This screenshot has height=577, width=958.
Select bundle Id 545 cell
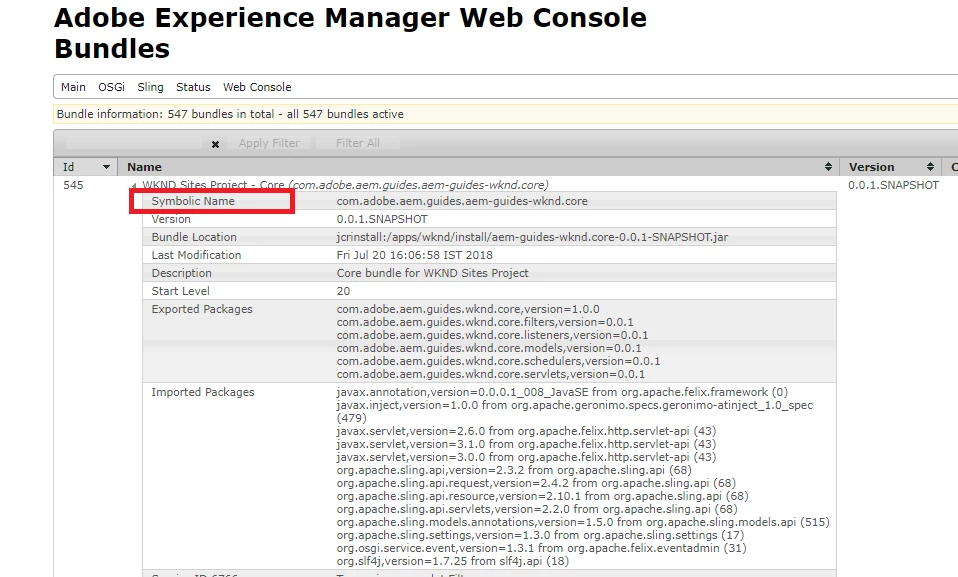(73, 185)
